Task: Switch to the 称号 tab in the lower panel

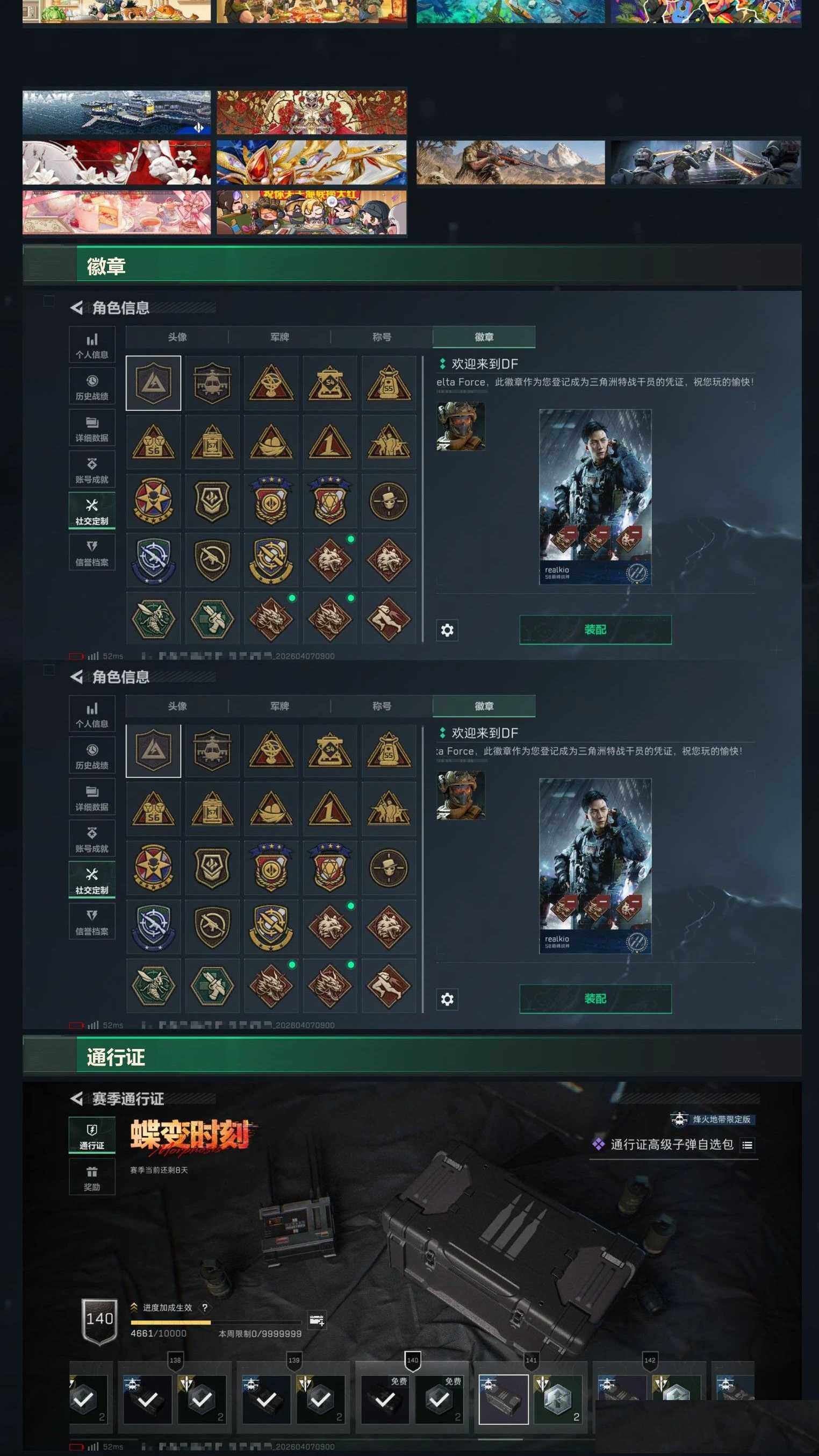Action: (382, 706)
